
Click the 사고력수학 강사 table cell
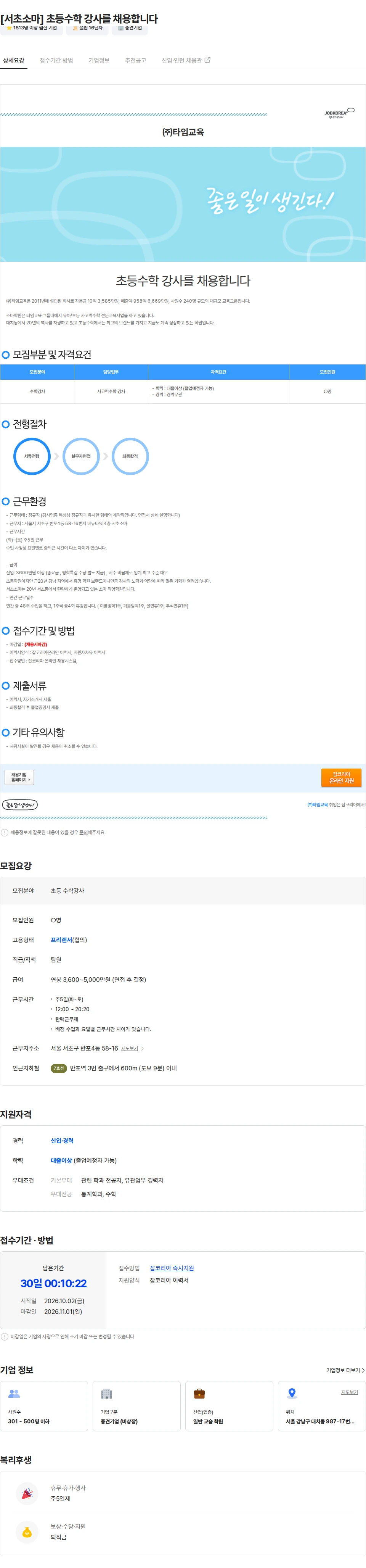(x=111, y=392)
